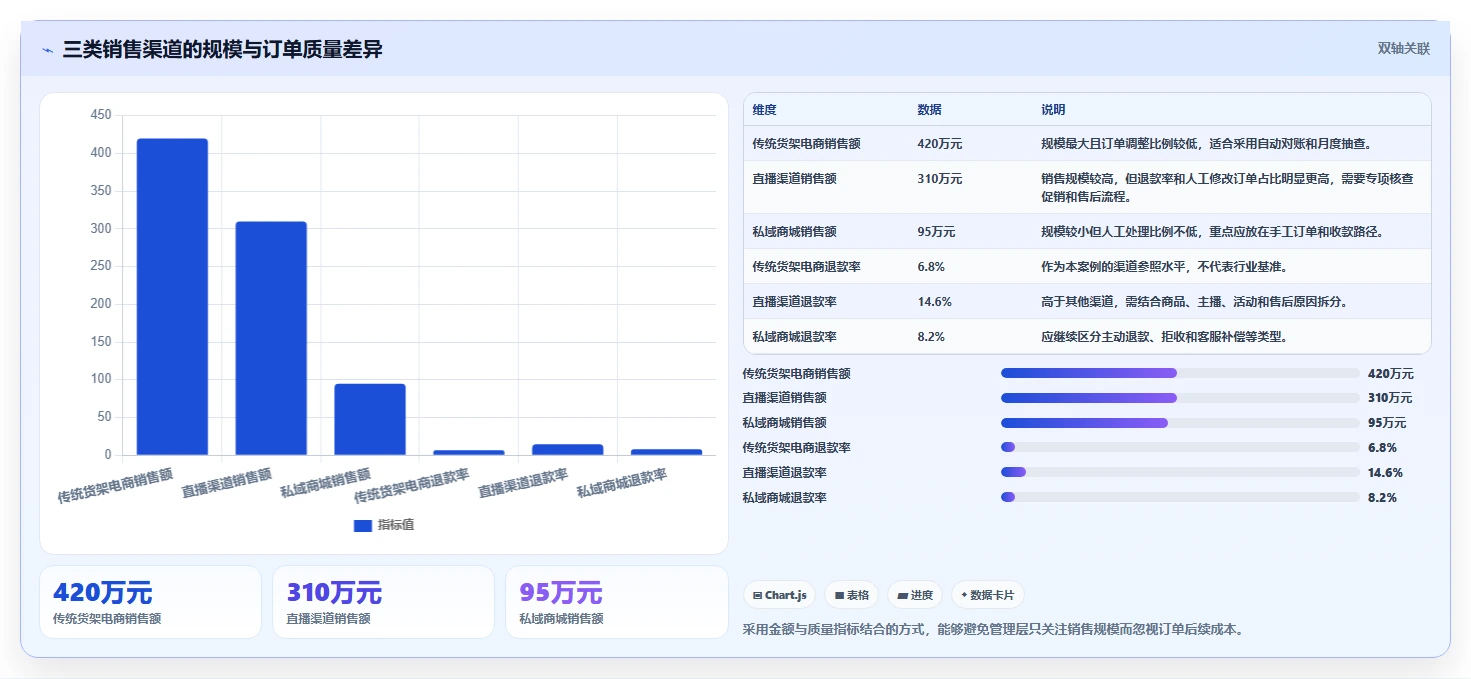Click the slanted x-axis label 私域商城销售额
This screenshot has height=679, width=1471.
point(325,482)
